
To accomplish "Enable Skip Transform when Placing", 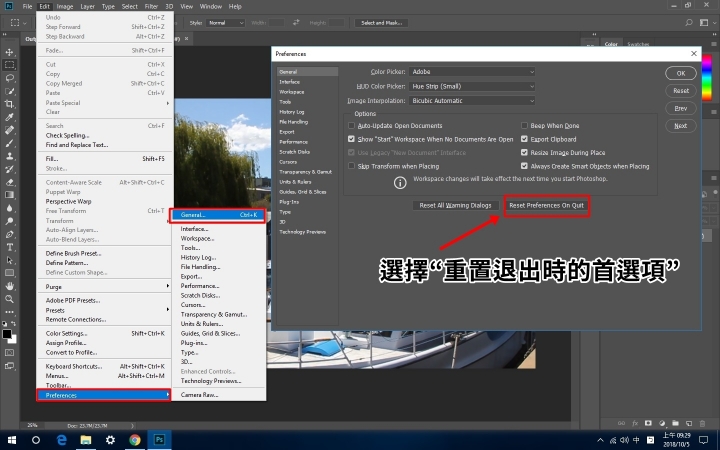I will [x=351, y=166].
